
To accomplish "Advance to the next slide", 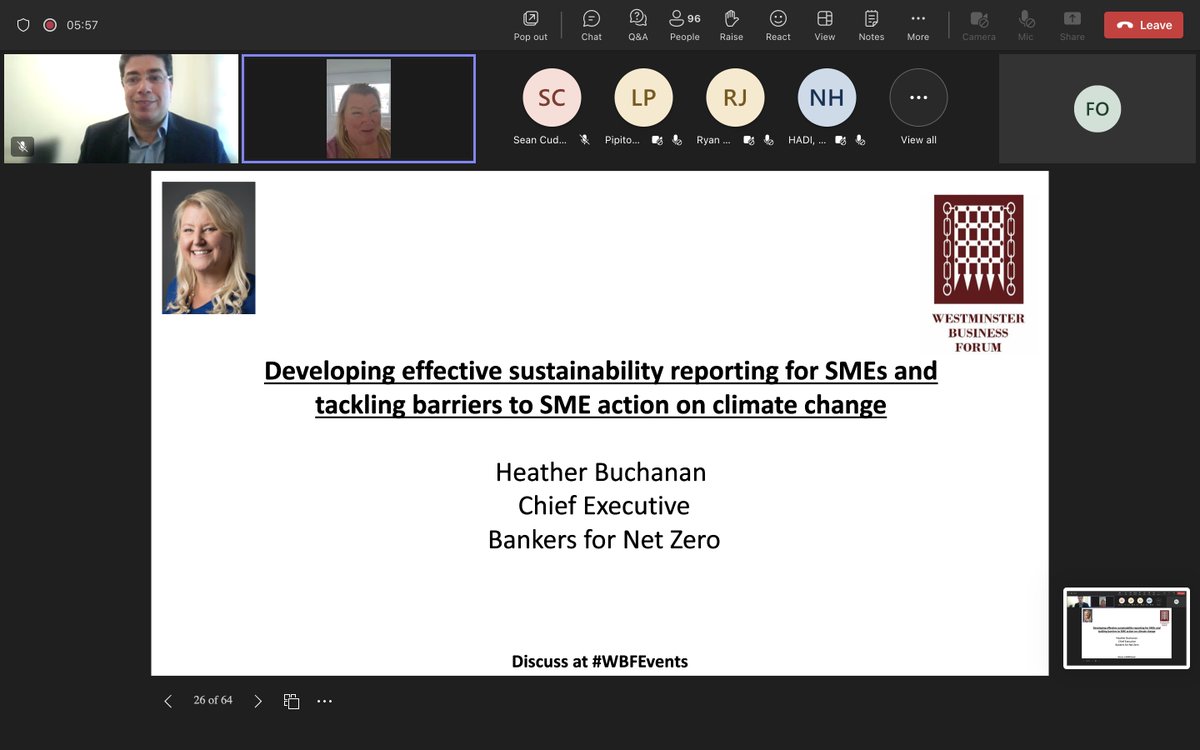I will [258, 701].
